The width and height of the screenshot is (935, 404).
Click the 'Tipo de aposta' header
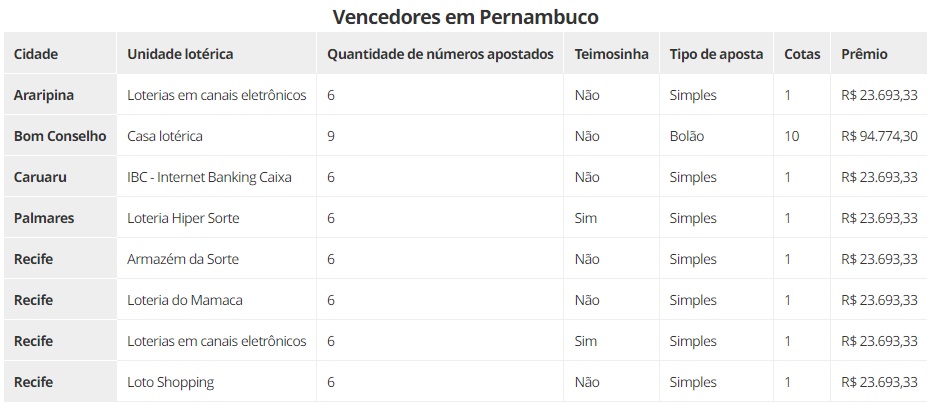point(716,54)
